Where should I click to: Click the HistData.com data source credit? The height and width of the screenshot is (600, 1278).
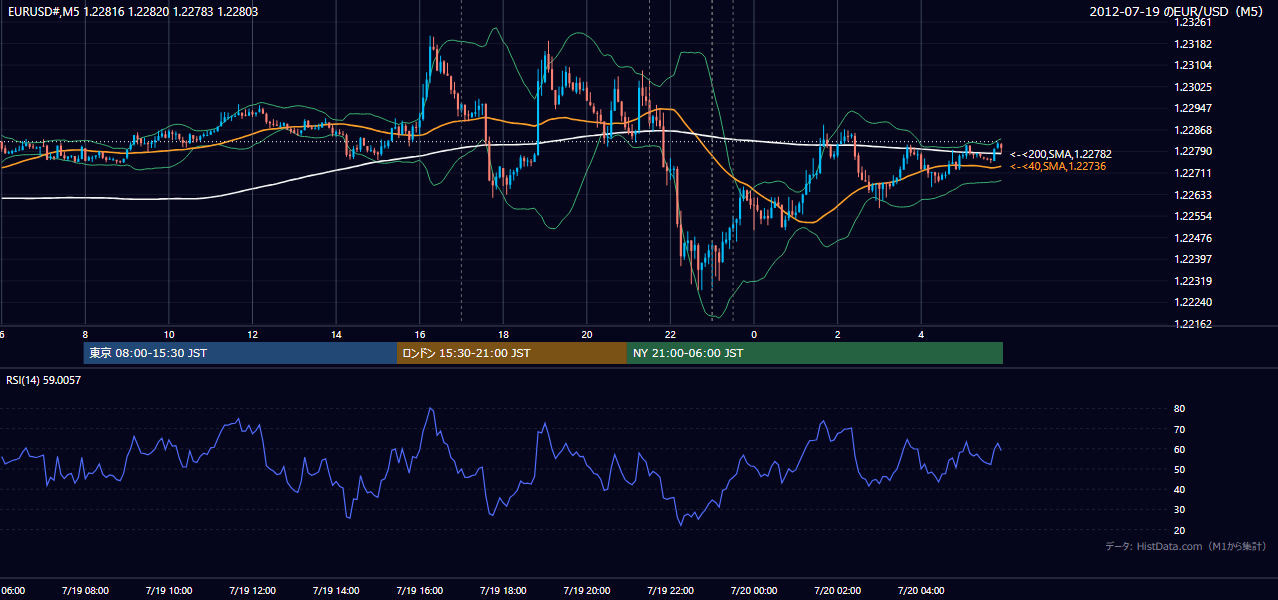pos(1186,546)
